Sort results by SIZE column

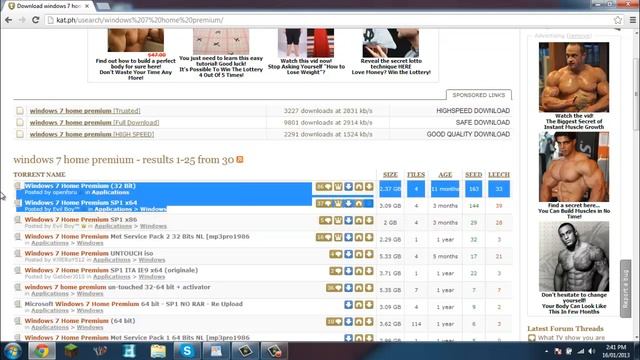[390, 174]
